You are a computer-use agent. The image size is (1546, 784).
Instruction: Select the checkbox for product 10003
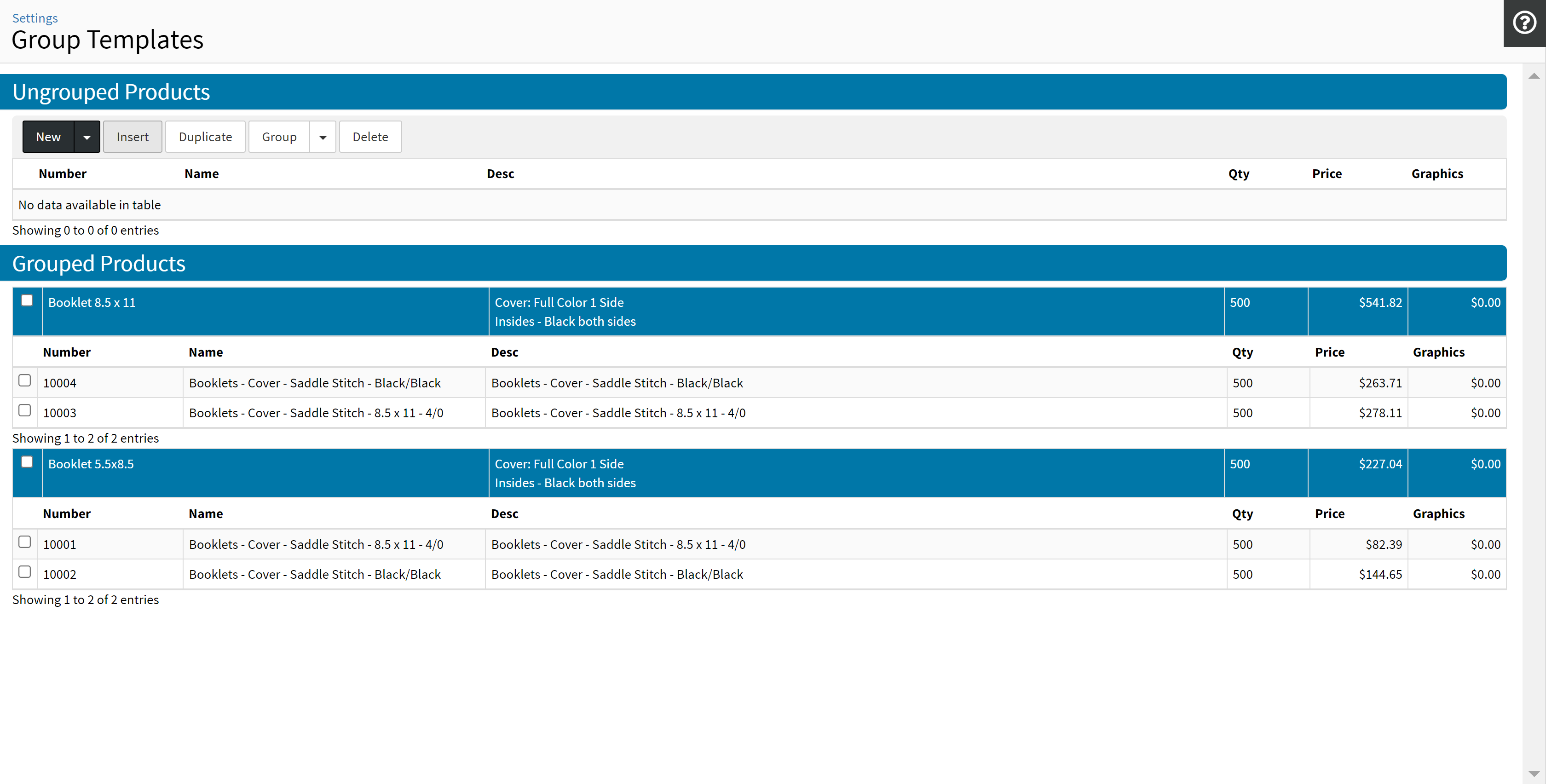[x=24, y=410]
